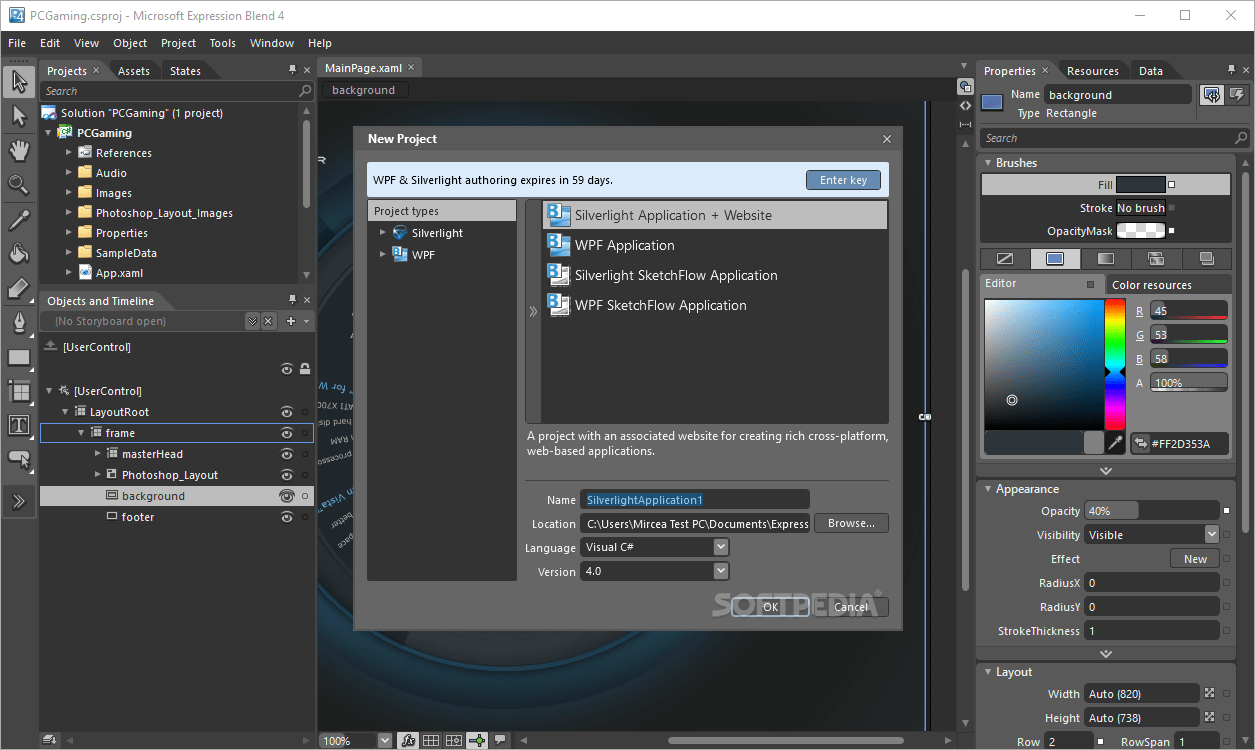Toggle LayoutRoot visibility eye
This screenshot has width=1255, height=750.
click(287, 412)
